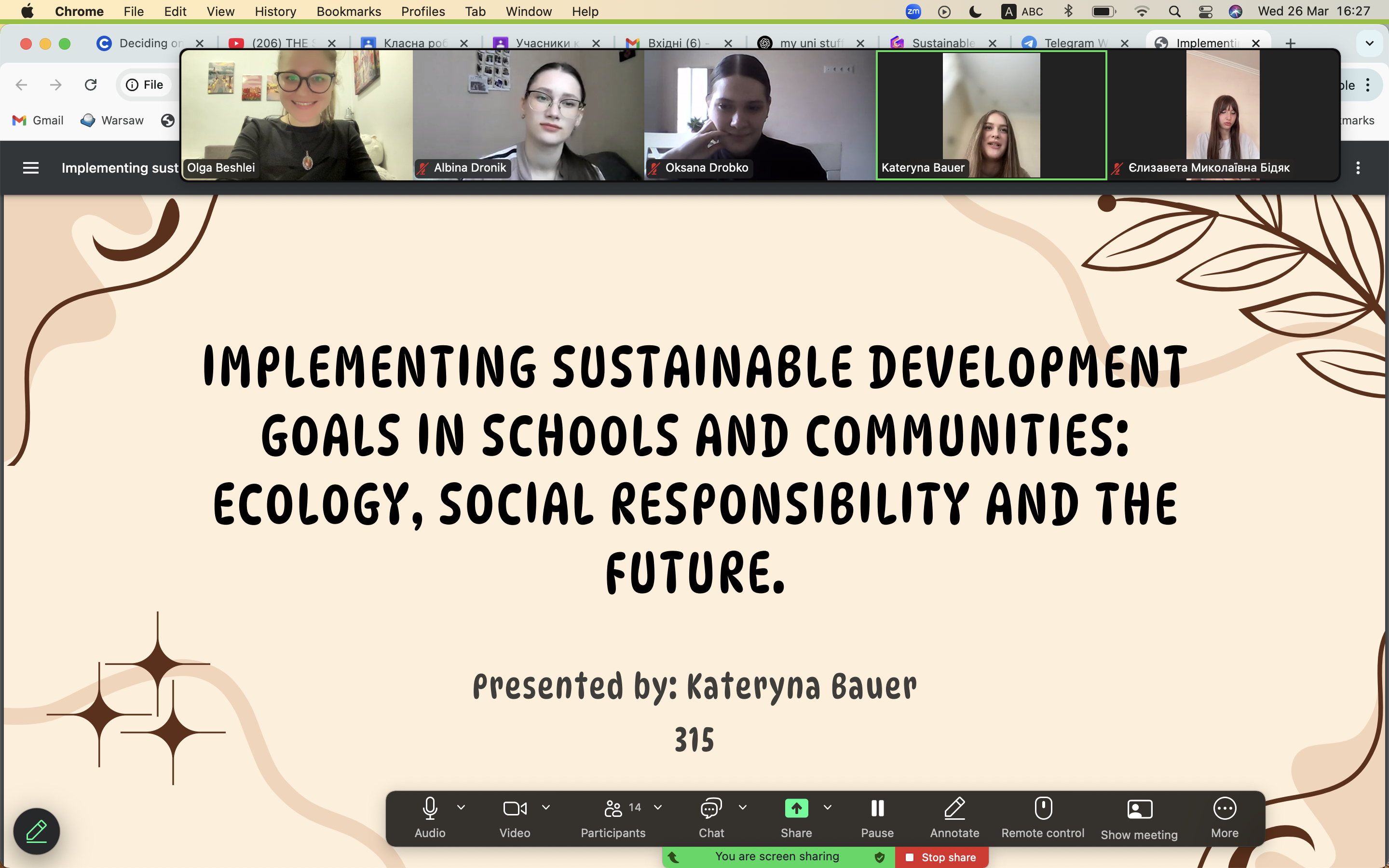Open the presentation's three-dot menu
The image size is (1389, 868).
[x=1358, y=168]
